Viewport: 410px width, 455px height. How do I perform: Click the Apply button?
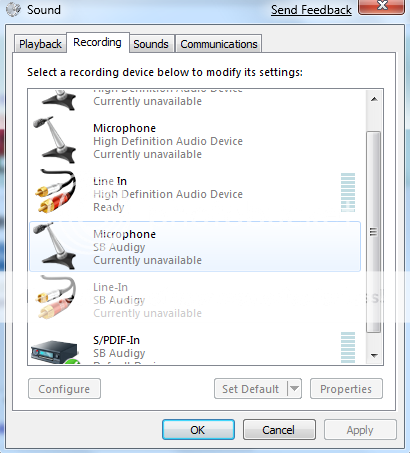point(360,430)
